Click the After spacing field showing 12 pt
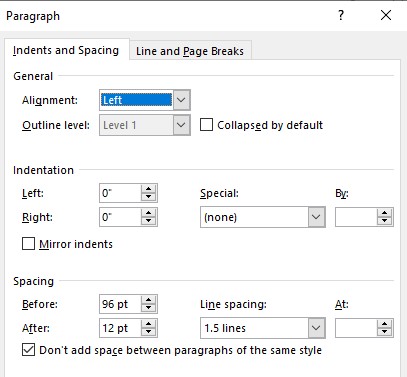 [120, 328]
